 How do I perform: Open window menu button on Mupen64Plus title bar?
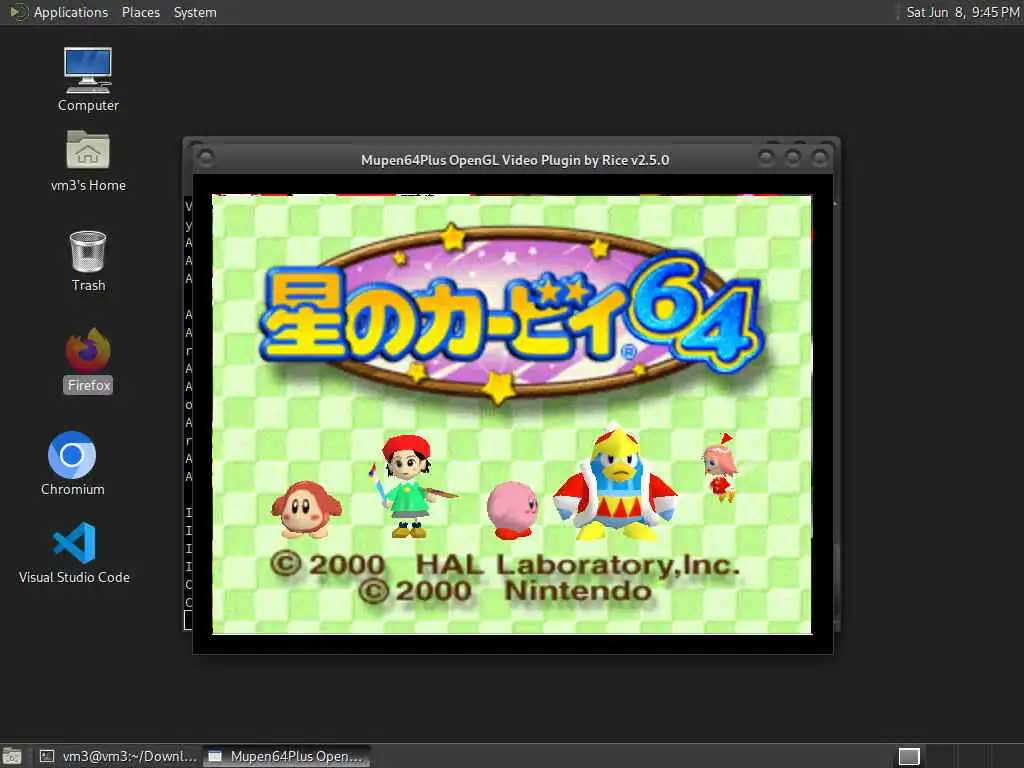(x=205, y=158)
